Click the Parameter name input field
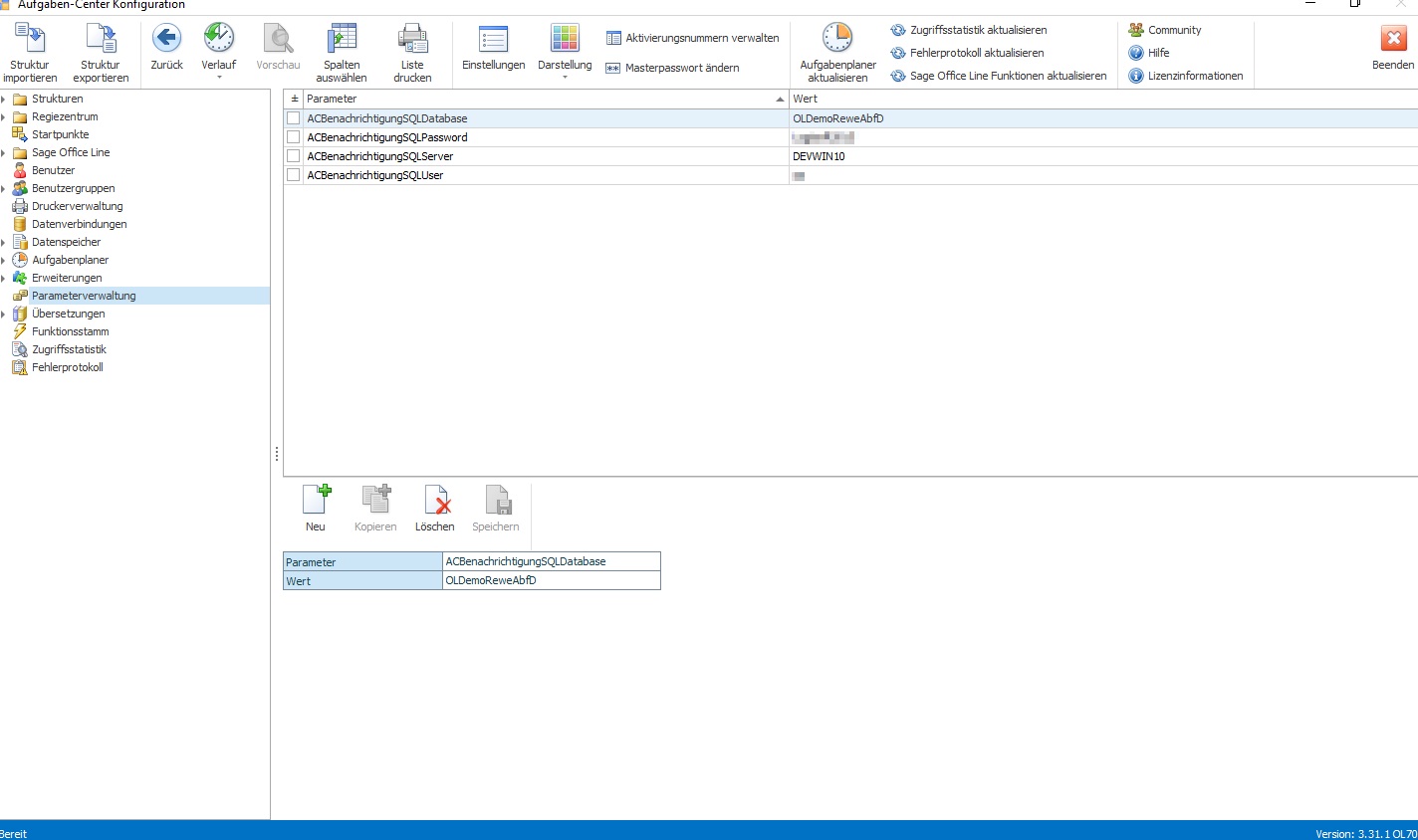This screenshot has height=840, width=1418. pos(552,561)
